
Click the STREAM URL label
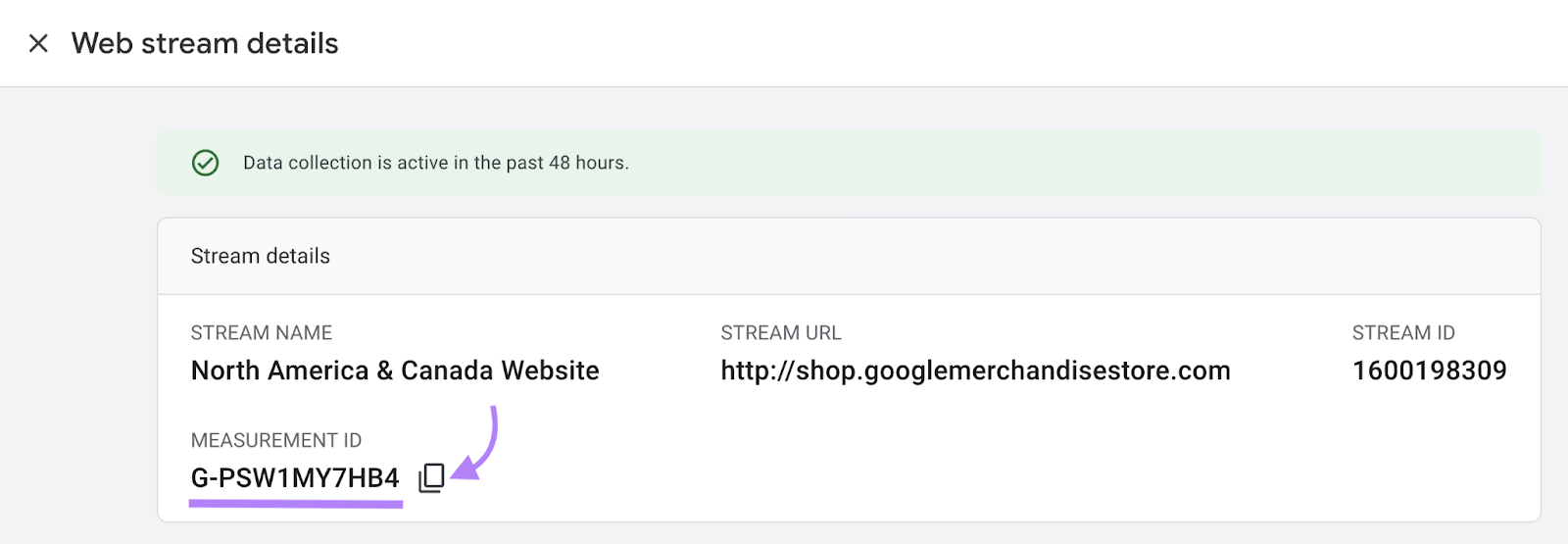(781, 333)
